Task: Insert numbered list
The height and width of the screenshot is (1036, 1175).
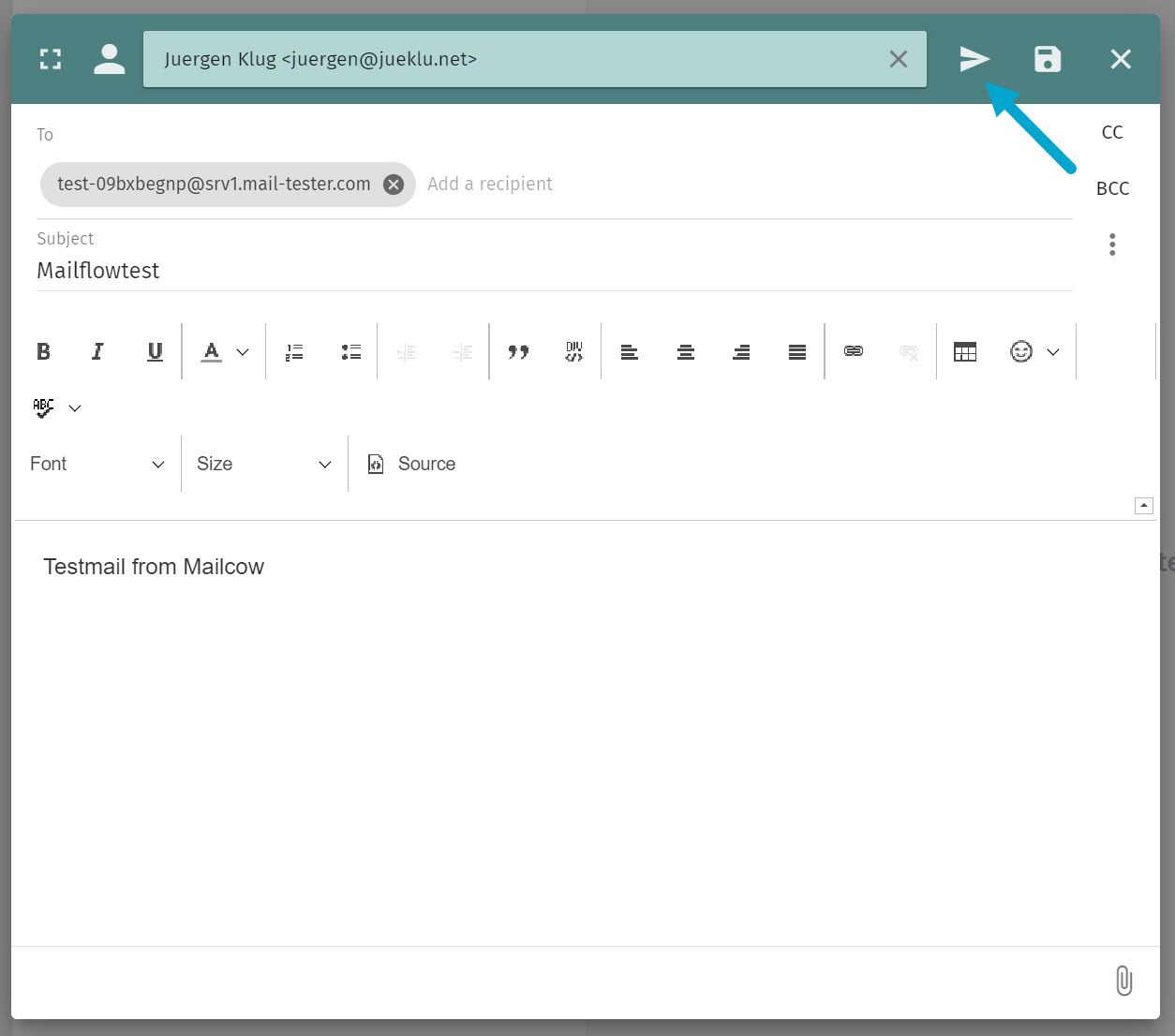Action: [294, 351]
